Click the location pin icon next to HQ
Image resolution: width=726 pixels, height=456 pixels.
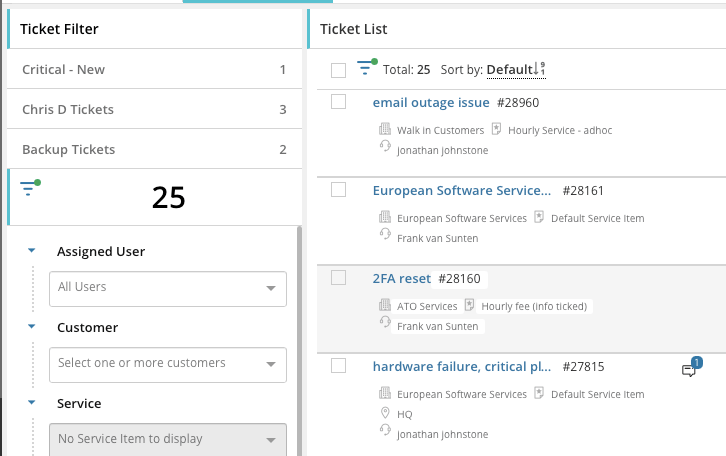tap(384, 413)
